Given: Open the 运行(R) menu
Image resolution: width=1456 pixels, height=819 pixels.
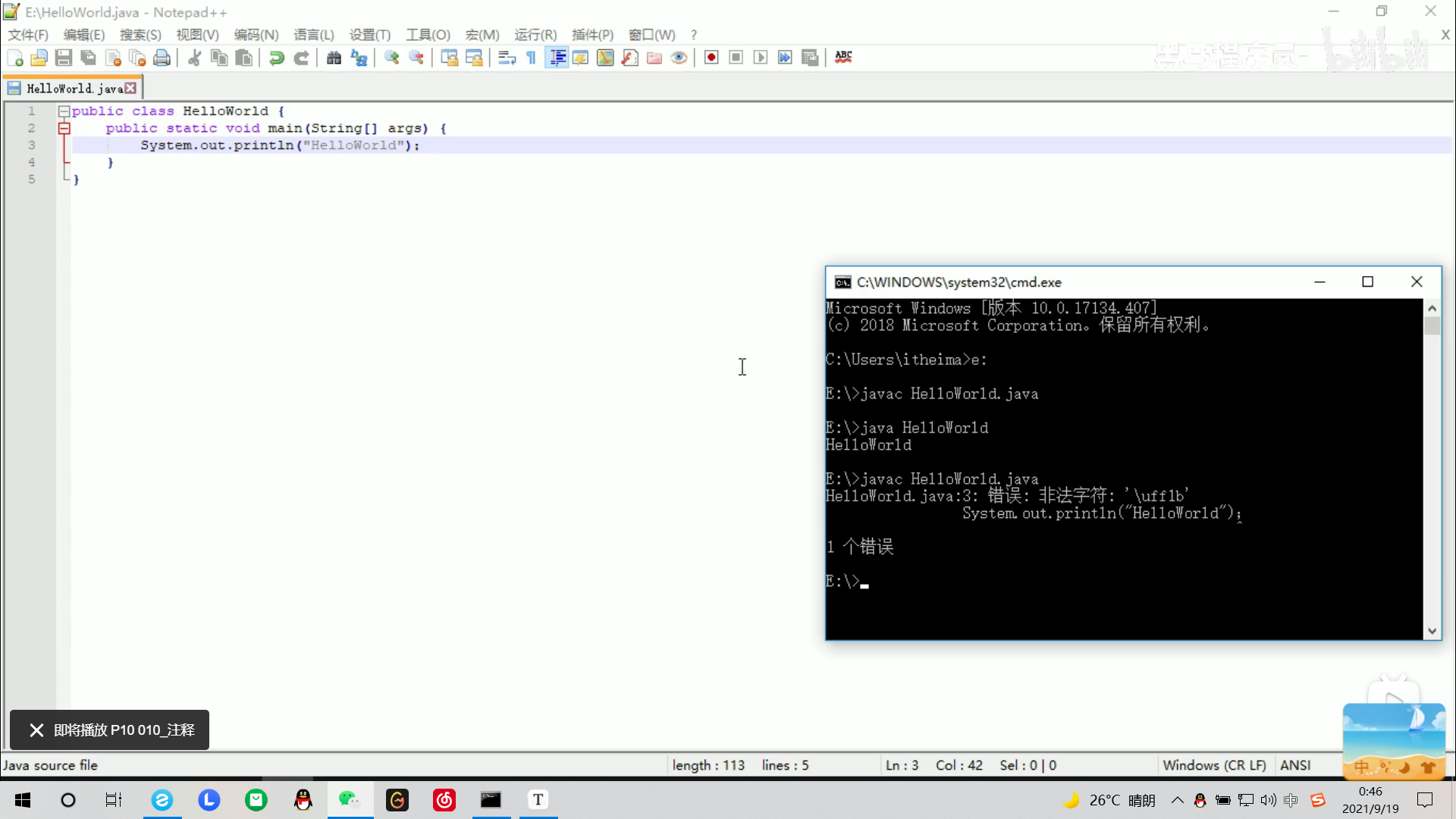Looking at the screenshot, I should pyautogui.click(x=535, y=35).
